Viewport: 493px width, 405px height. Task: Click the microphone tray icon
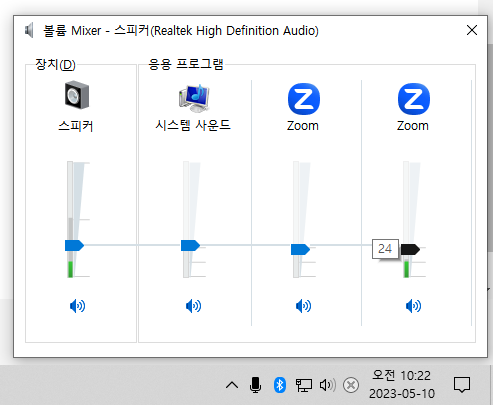click(x=255, y=385)
